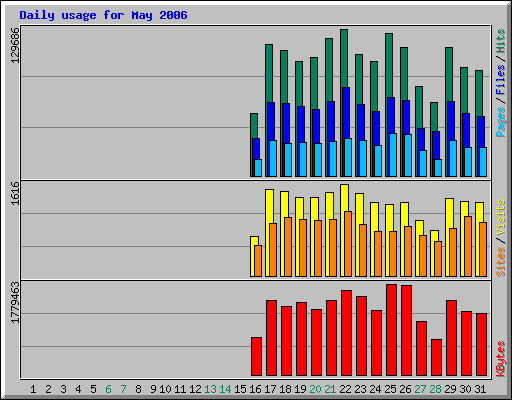This screenshot has width=512, height=400.
Task: Click the green weekend day label 7
Action: pyautogui.click(x=123, y=389)
